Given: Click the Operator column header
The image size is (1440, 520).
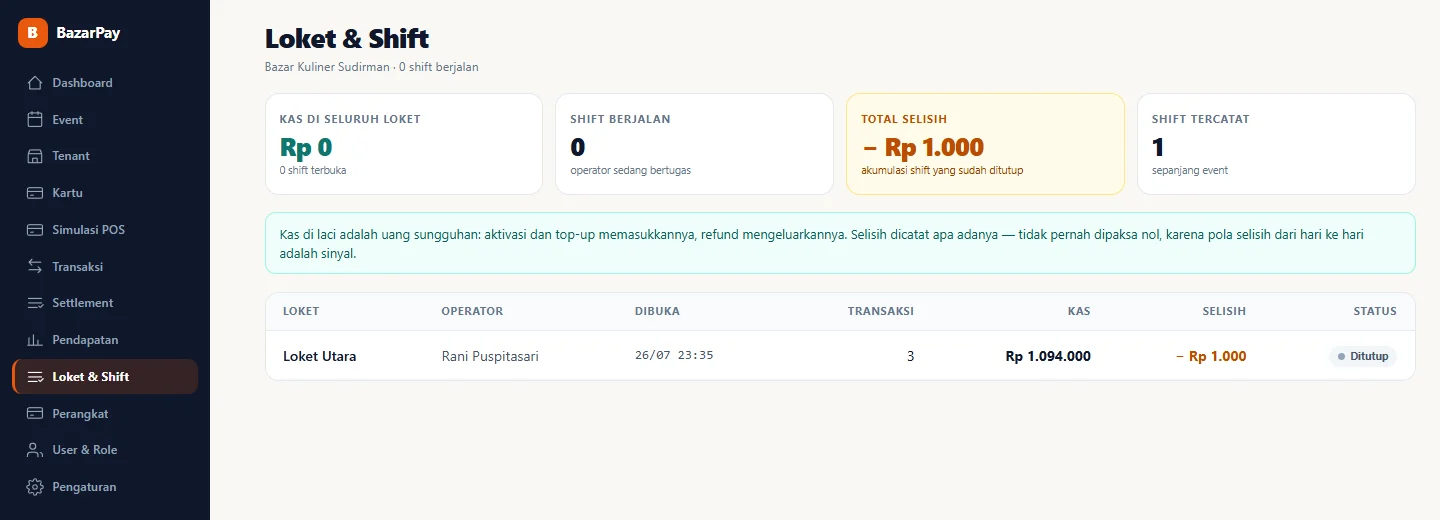Looking at the screenshot, I should click(x=472, y=311).
